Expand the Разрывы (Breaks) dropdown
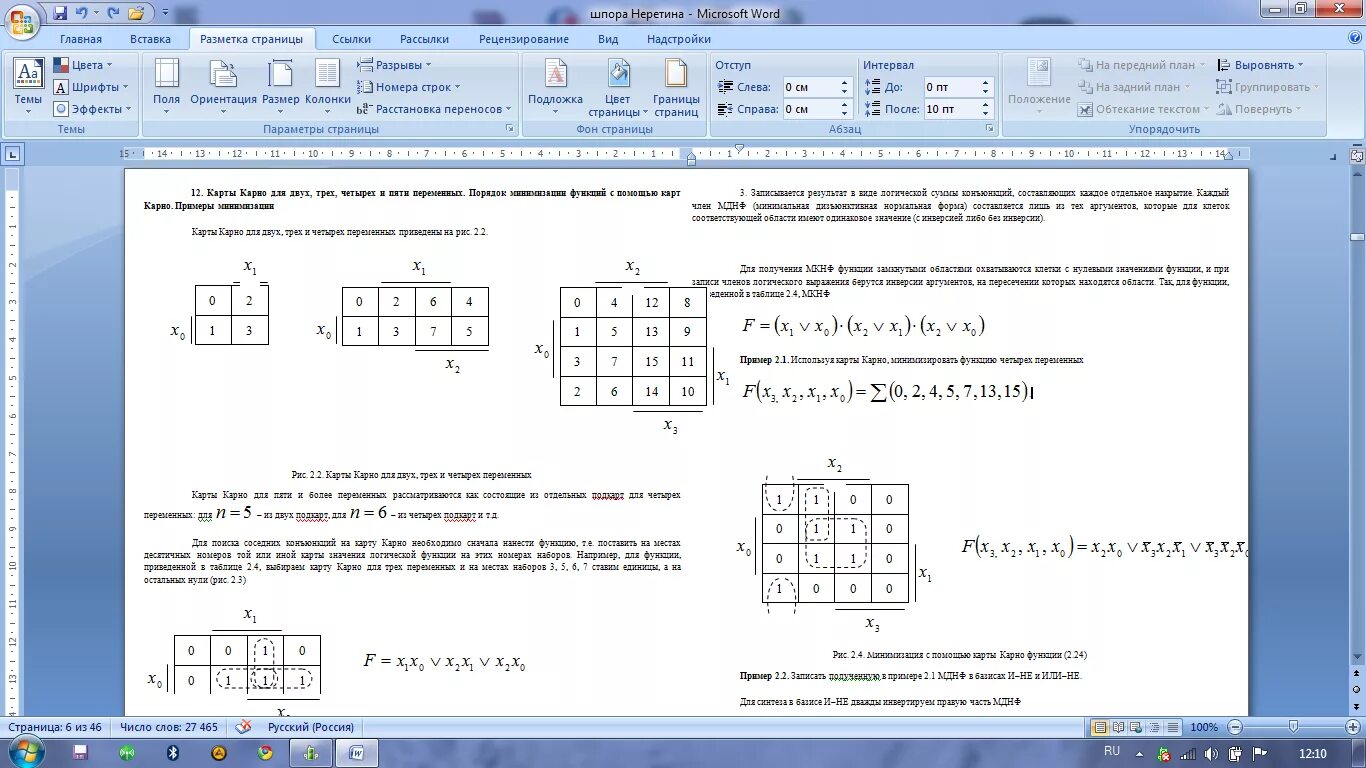 coord(395,65)
